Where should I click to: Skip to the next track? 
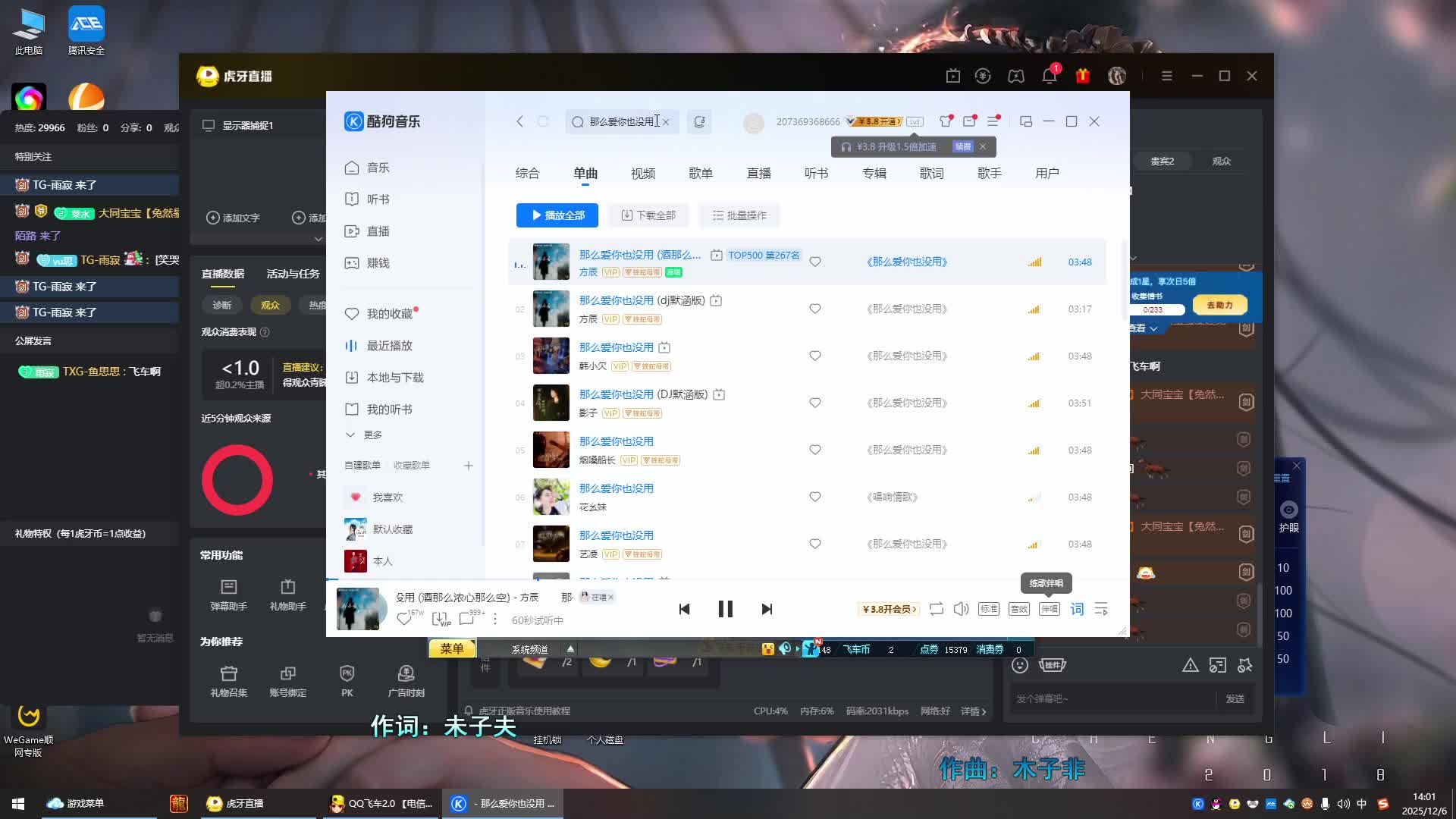[x=767, y=609]
